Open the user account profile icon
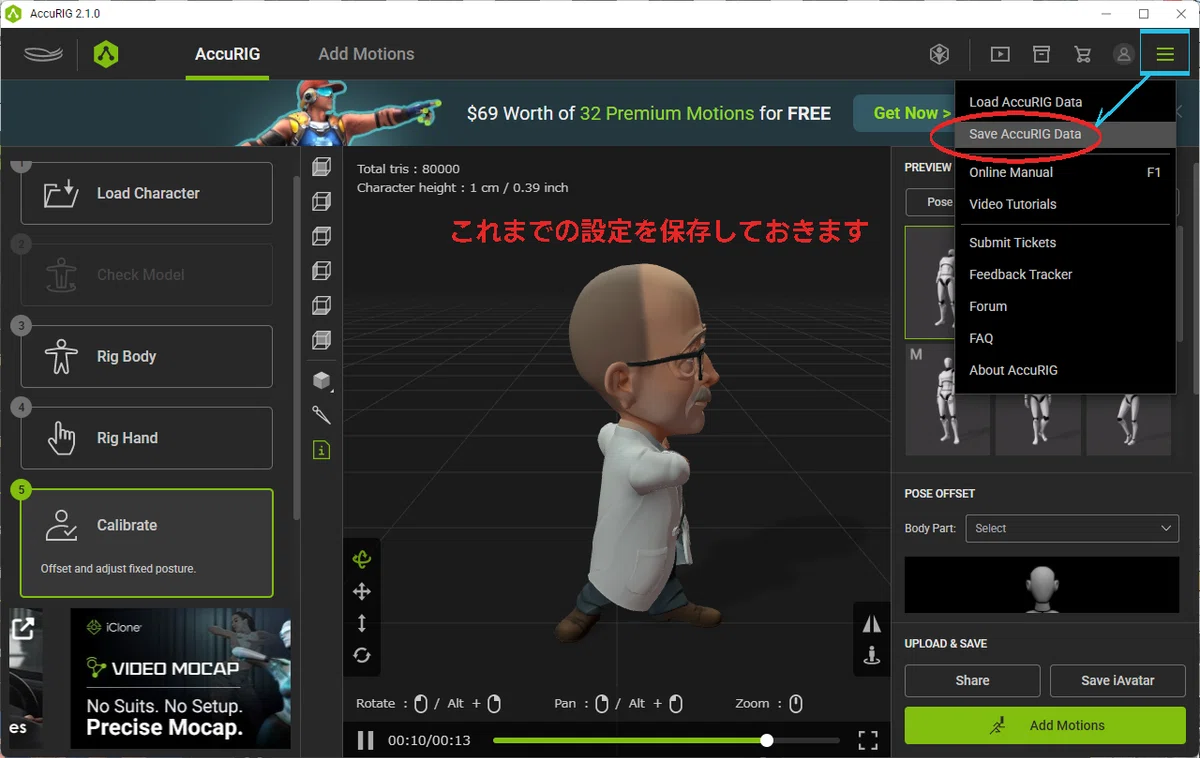Viewport: 1200px width, 758px height. (1124, 54)
